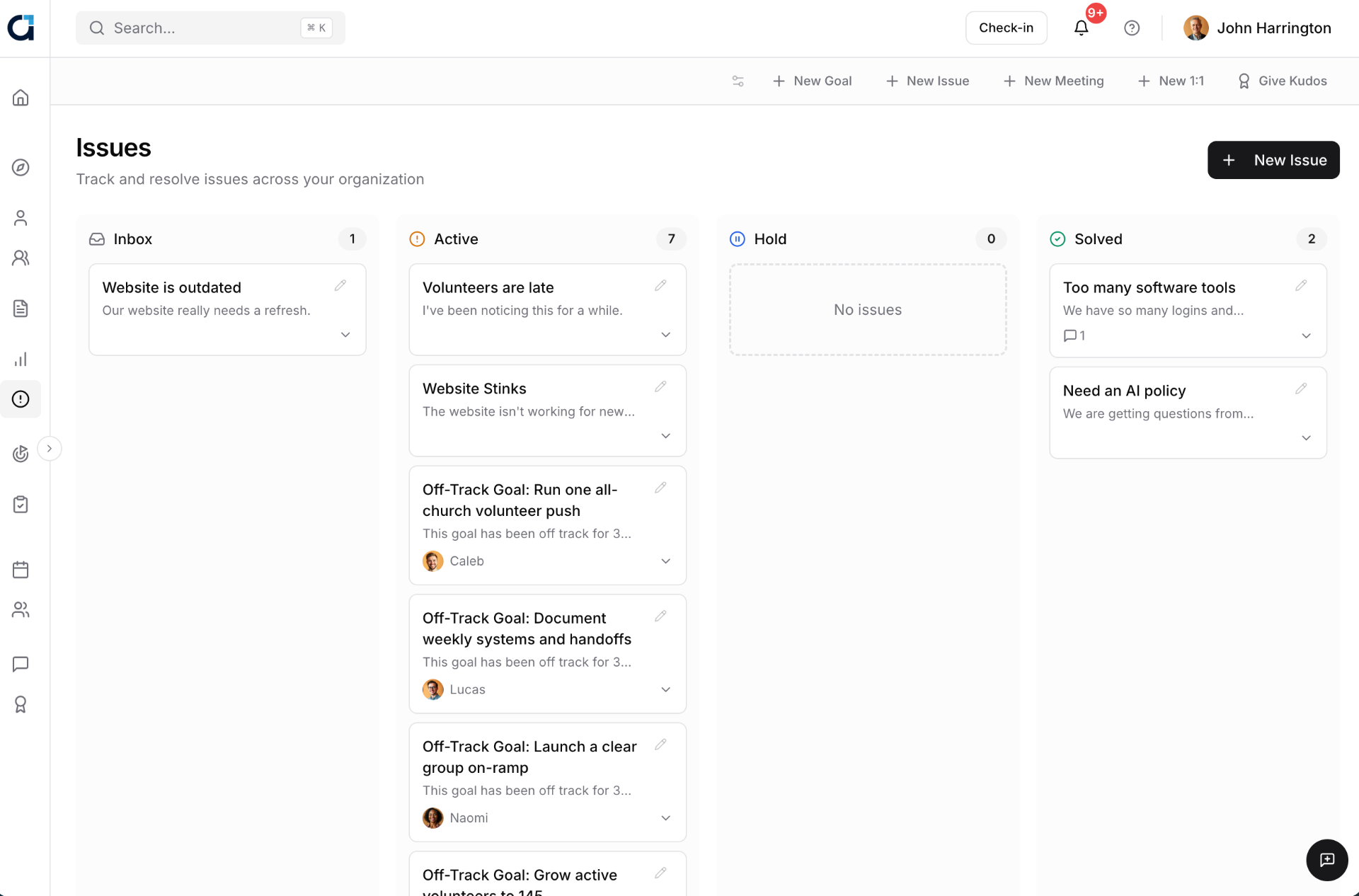Expand the 'Volunteers are late' issue card

[665, 335]
